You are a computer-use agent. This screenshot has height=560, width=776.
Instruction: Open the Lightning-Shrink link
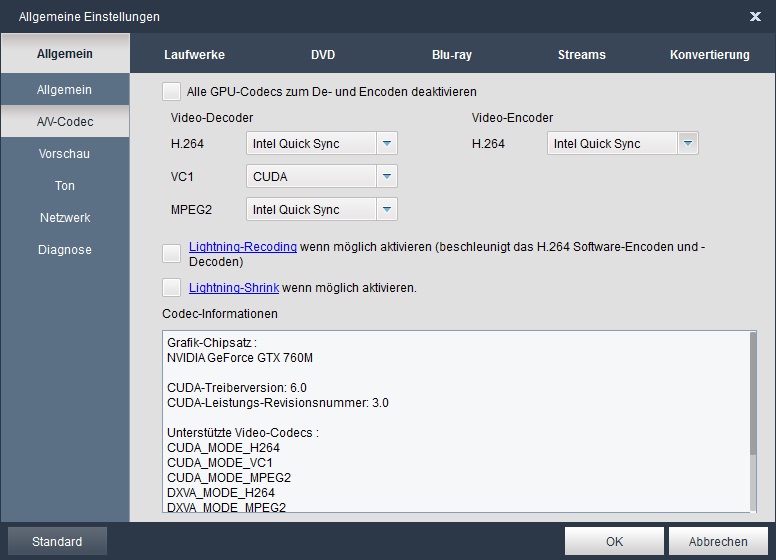(234, 287)
